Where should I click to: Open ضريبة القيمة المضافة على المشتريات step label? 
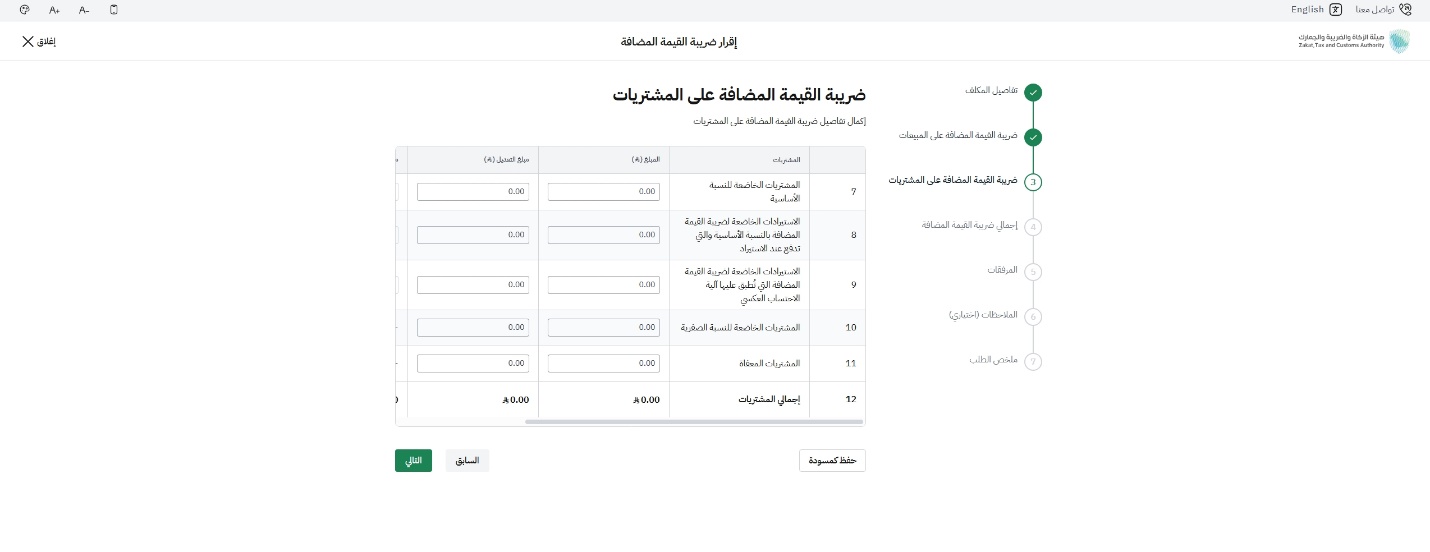point(953,180)
